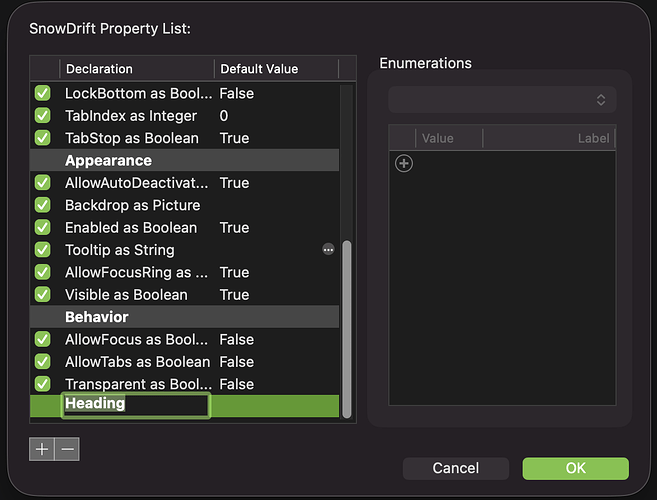Open the Enumerations dropdown menu
The image size is (657, 500).
pyautogui.click(x=502, y=100)
